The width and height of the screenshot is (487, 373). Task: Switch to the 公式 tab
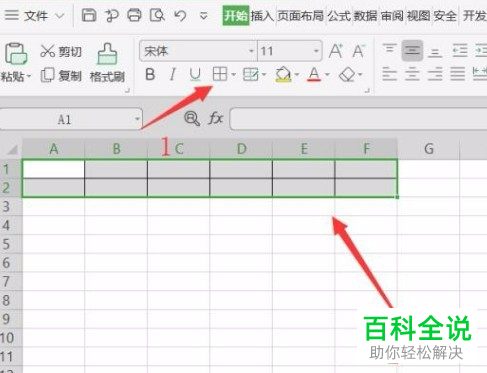coord(339,16)
